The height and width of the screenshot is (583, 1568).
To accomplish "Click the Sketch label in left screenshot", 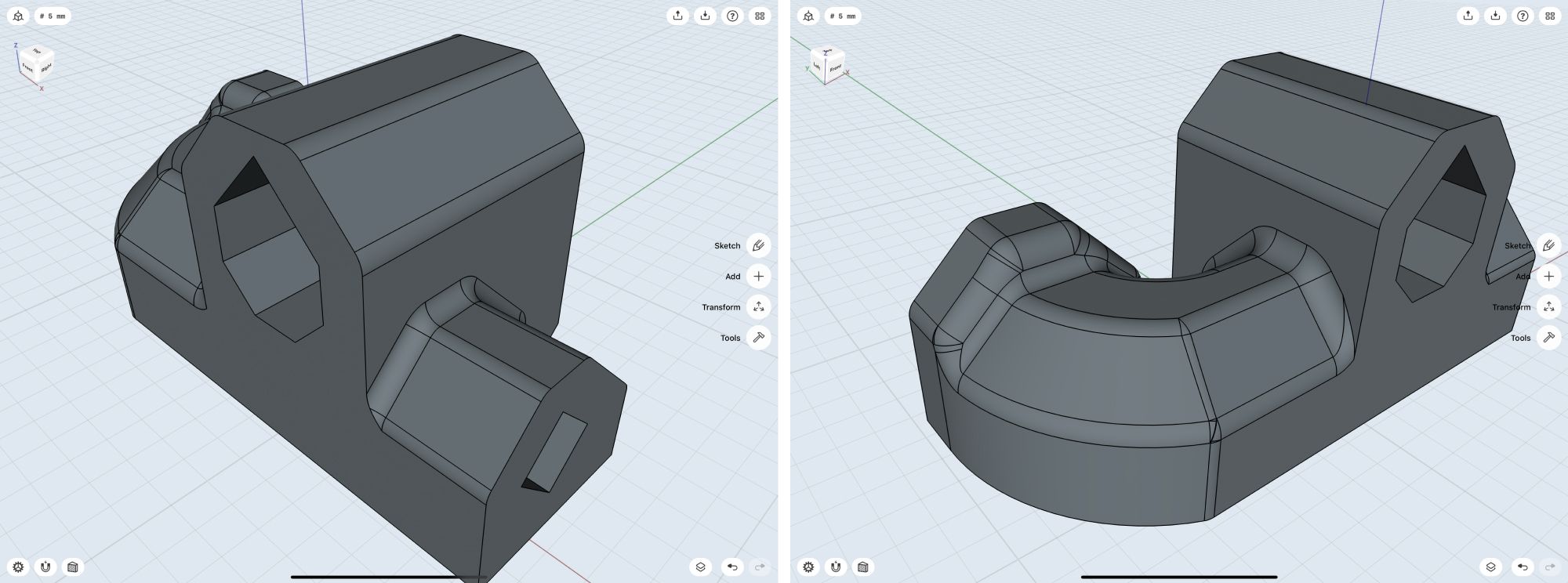I will coord(727,246).
